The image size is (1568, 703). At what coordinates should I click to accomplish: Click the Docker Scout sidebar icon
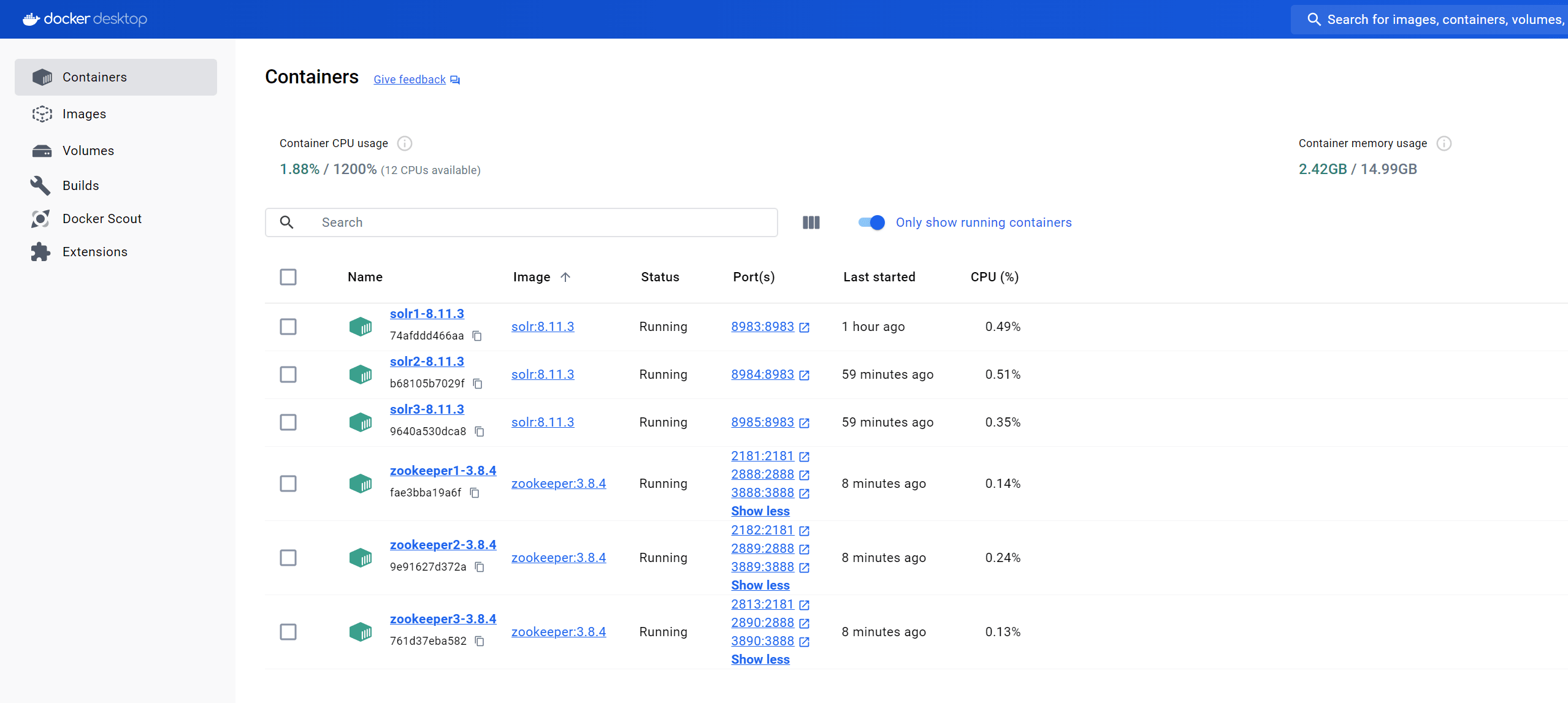[40, 219]
